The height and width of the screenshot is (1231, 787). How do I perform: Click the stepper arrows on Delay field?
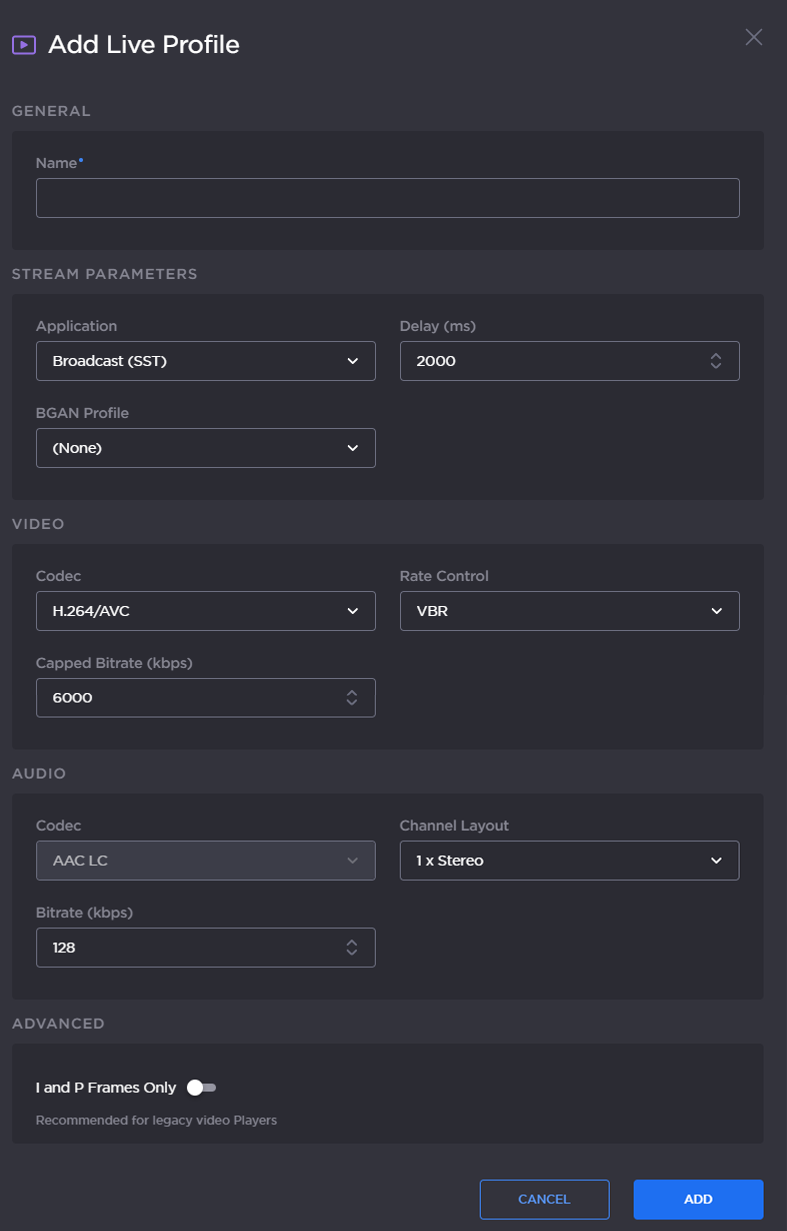tap(716, 361)
